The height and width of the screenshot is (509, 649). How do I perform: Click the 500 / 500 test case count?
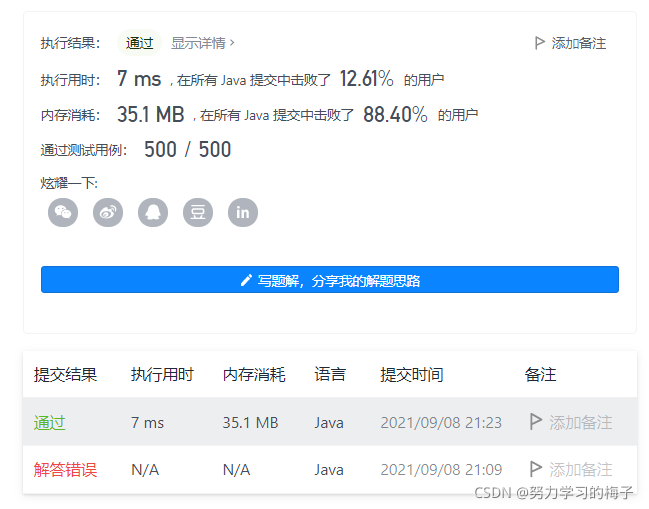[x=187, y=149]
